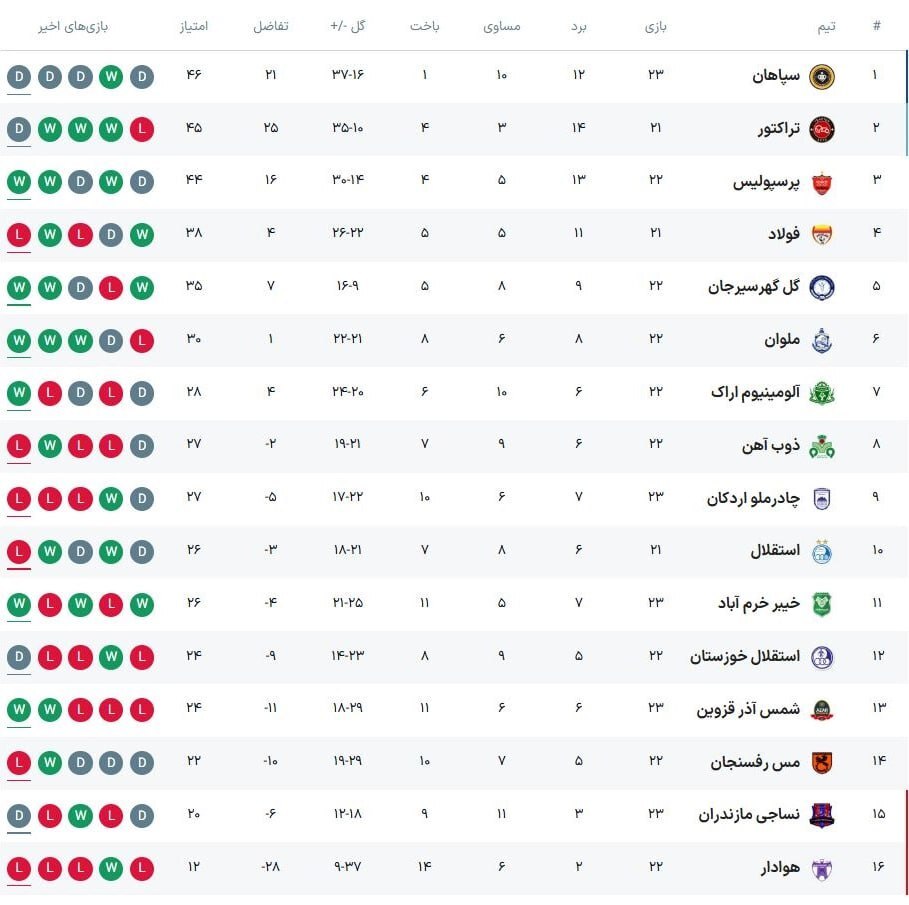This screenshot has width=909, height=905.
Task: Click the Gol Gohar Sirjan club logo
Action: [821, 287]
